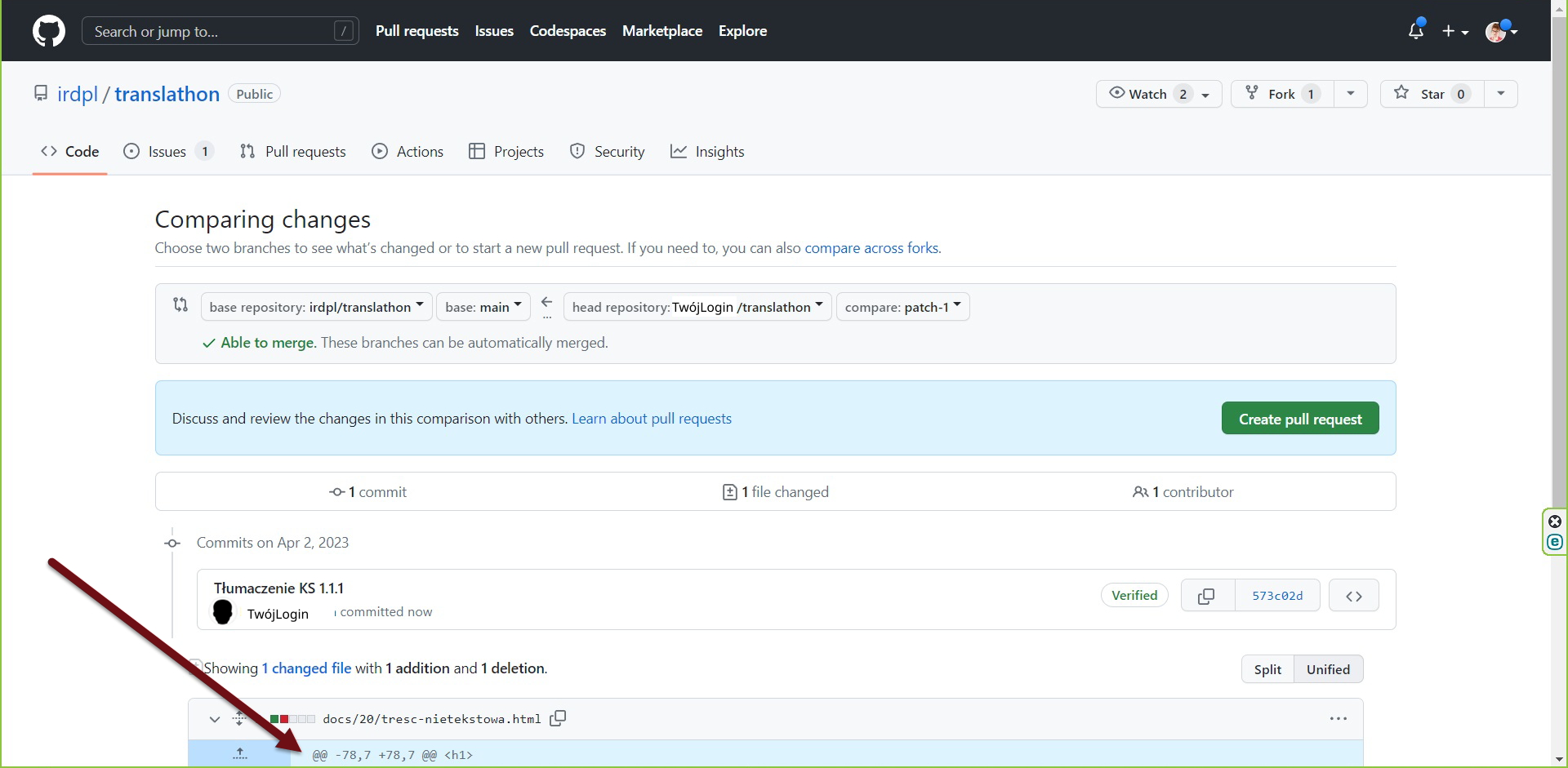The width and height of the screenshot is (1568, 768).
Task: Click the swap branches compare icon
Action: [x=180, y=305]
